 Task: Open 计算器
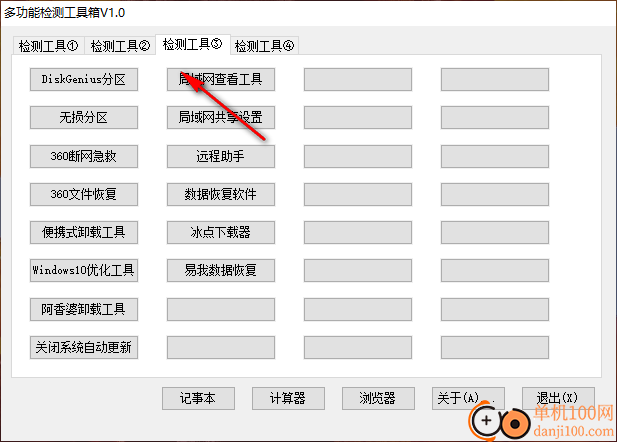[288, 398]
